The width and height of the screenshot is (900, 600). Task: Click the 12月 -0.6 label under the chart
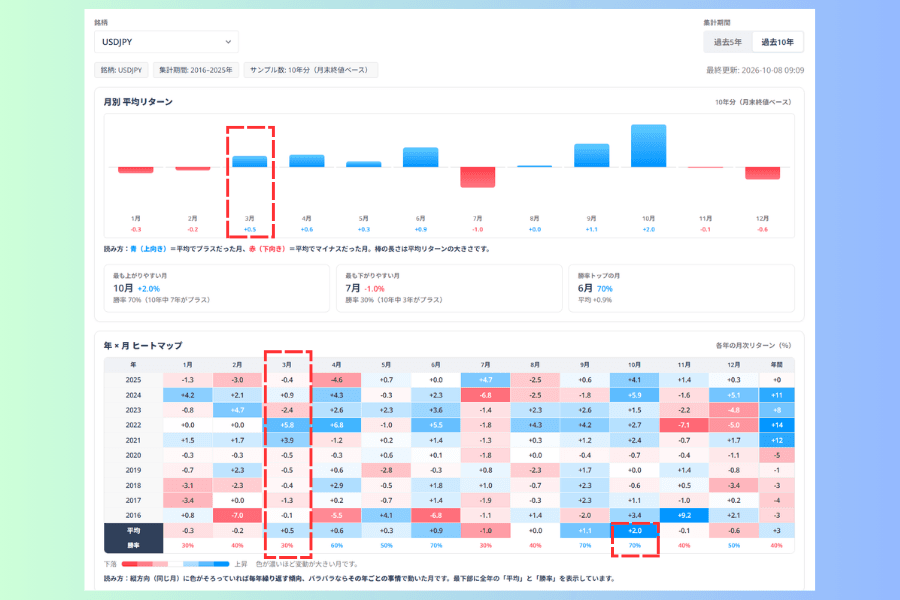762,224
